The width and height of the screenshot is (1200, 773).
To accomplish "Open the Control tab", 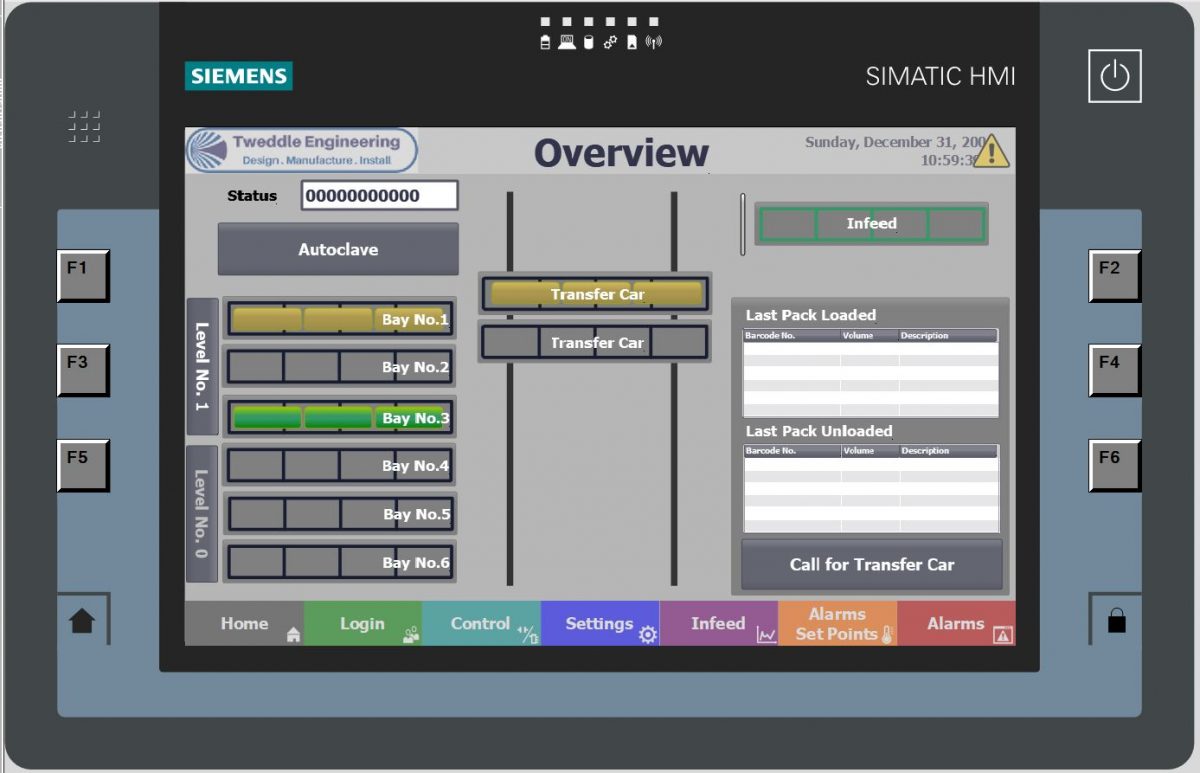I will (481, 623).
